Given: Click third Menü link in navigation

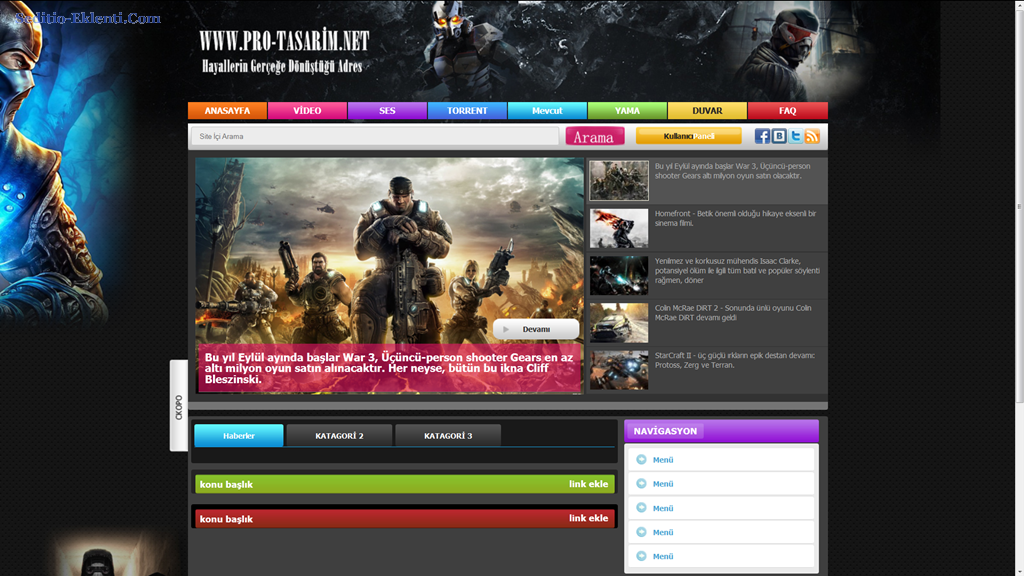Looking at the screenshot, I should pos(663,508).
